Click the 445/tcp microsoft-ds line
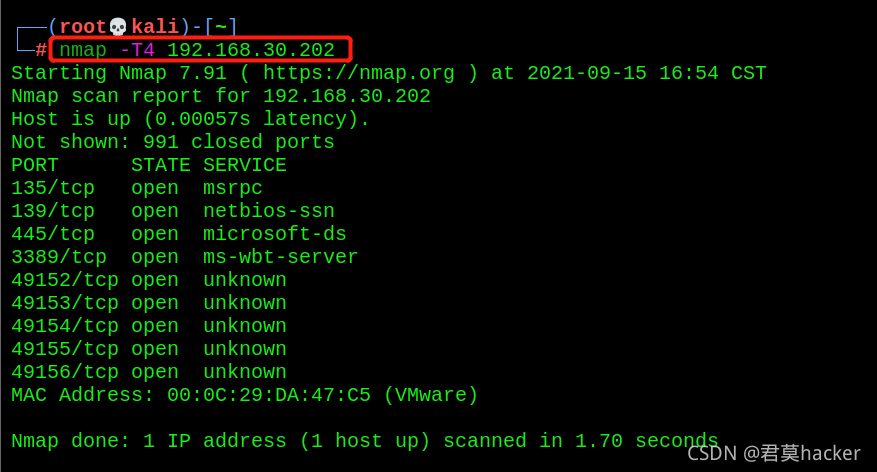Screen dimensions: 877x472 [x=179, y=234]
